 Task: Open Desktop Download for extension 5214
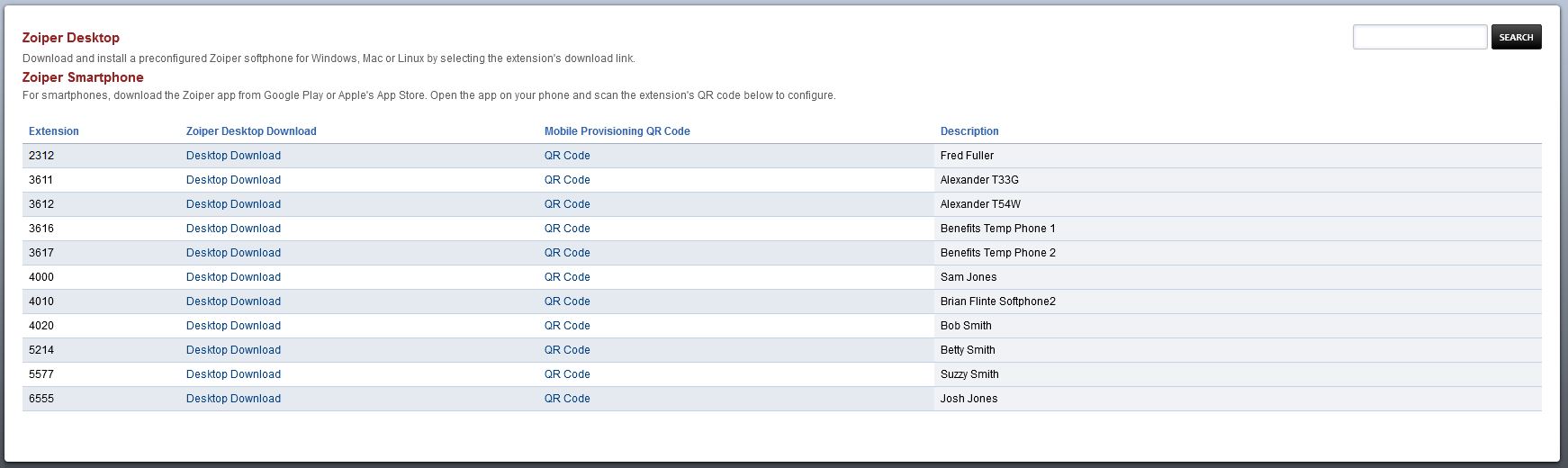pyautogui.click(x=233, y=350)
